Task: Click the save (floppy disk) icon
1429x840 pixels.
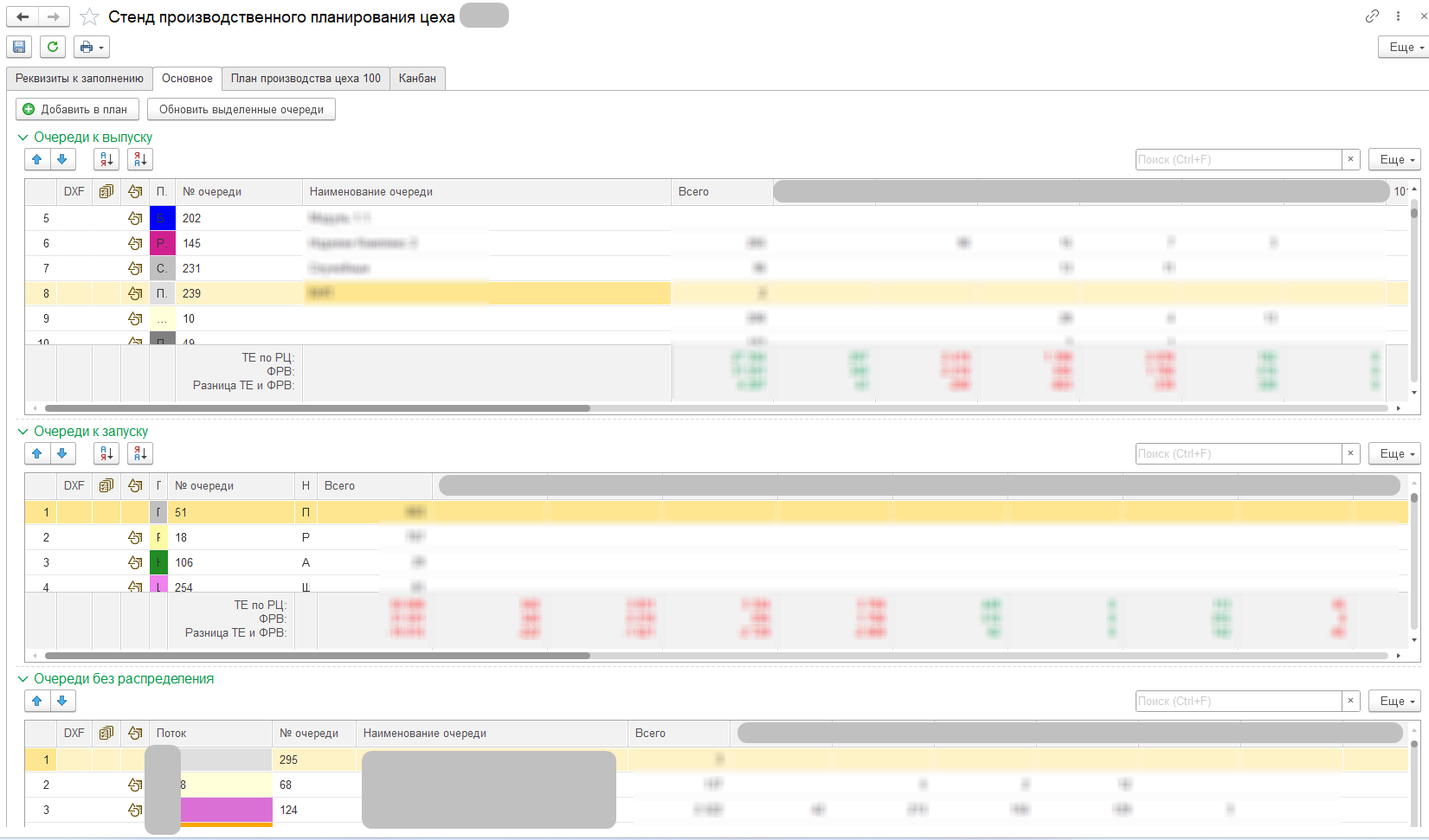Action: point(19,47)
